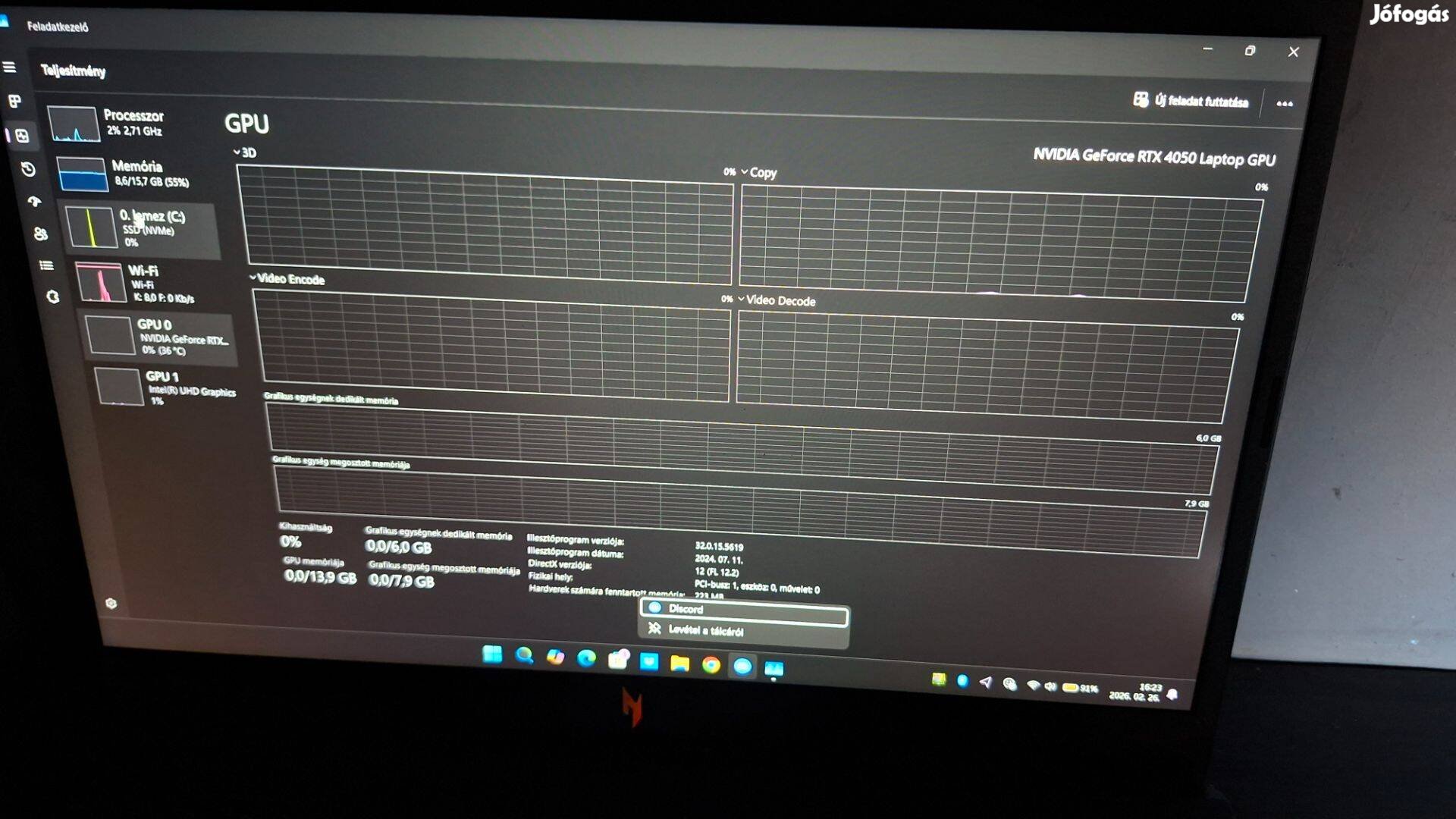
Task: Open the navigation hamburger menu icon
Action: [11, 67]
